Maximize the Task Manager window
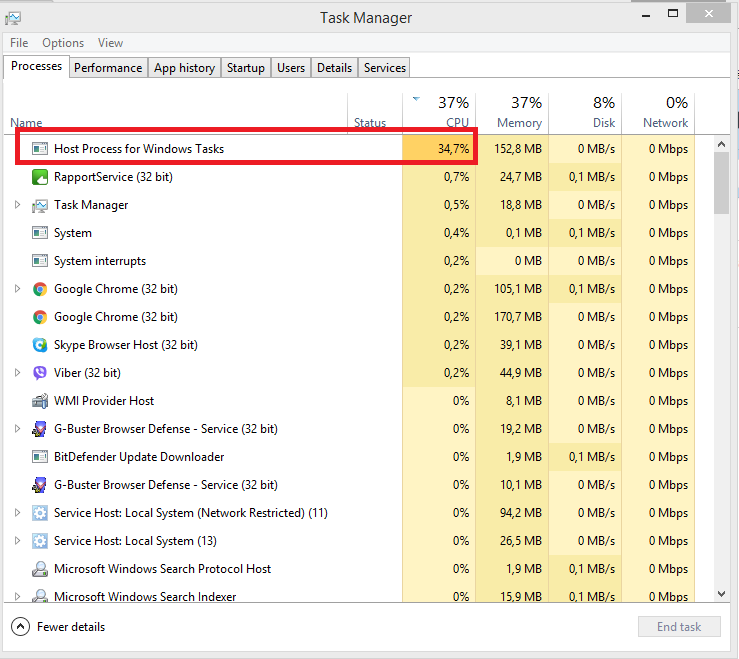 (673, 14)
